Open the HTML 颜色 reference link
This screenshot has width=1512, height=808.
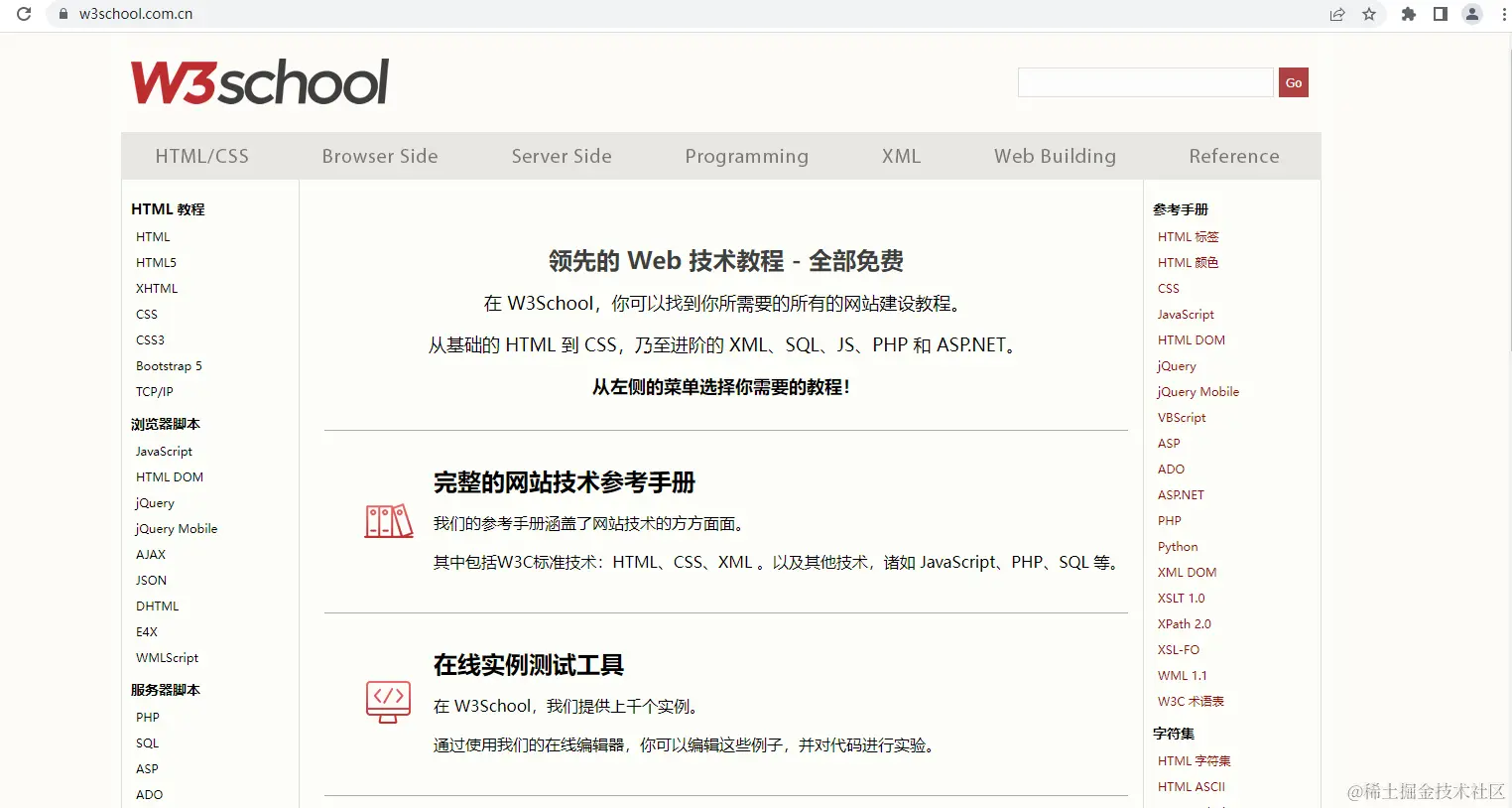tap(1188, 263)
